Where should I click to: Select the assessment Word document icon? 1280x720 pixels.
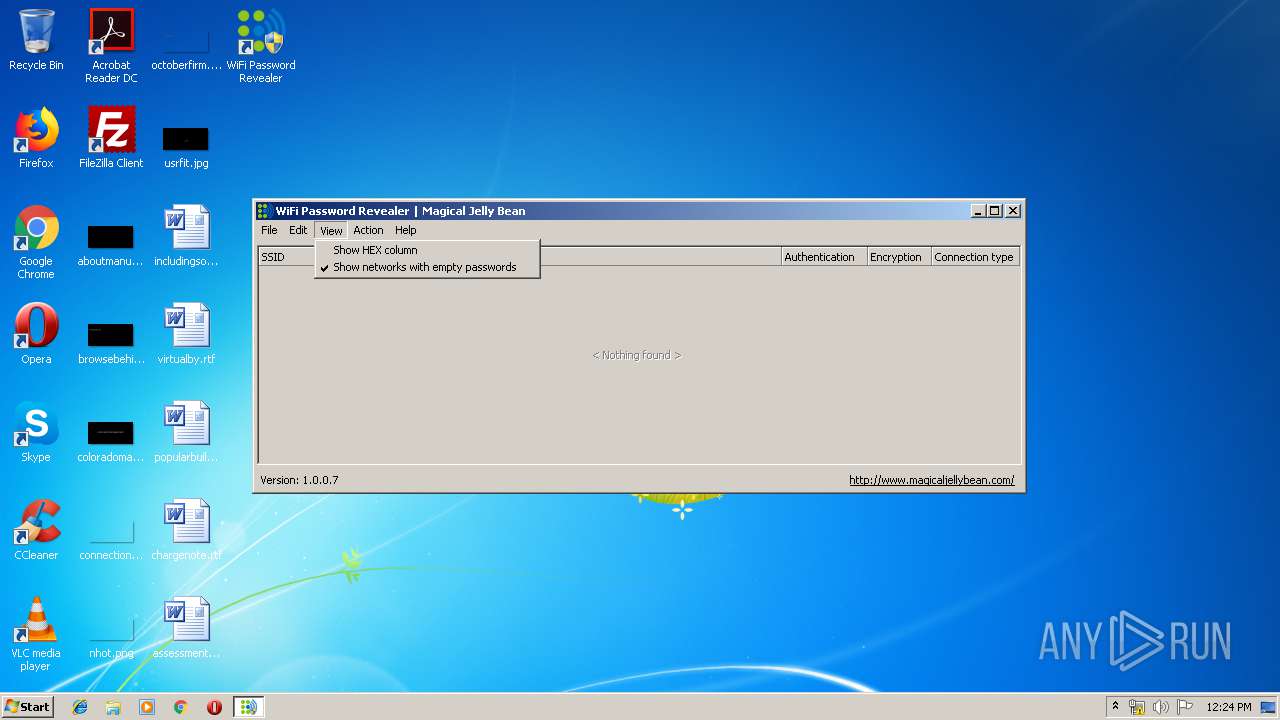pyautogui.click(x=186, y=629)
